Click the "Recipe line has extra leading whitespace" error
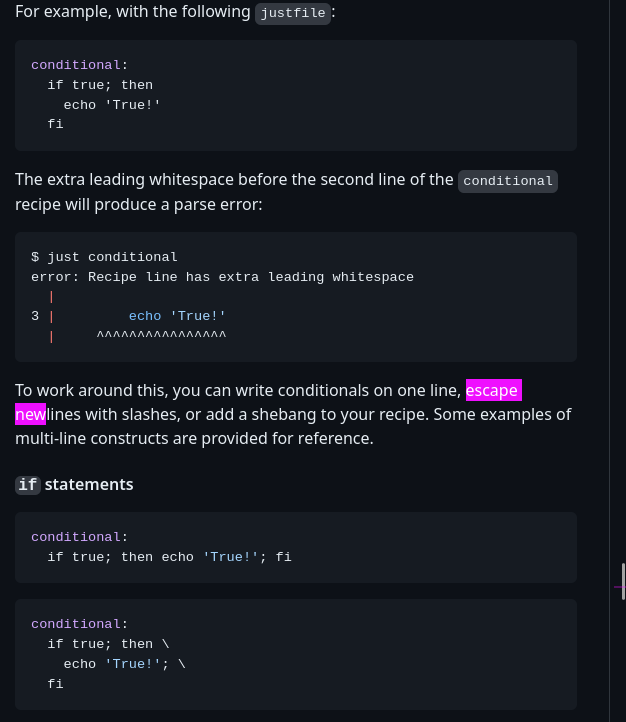This screenshot has width=626, height=722. (x=251, y=277)
